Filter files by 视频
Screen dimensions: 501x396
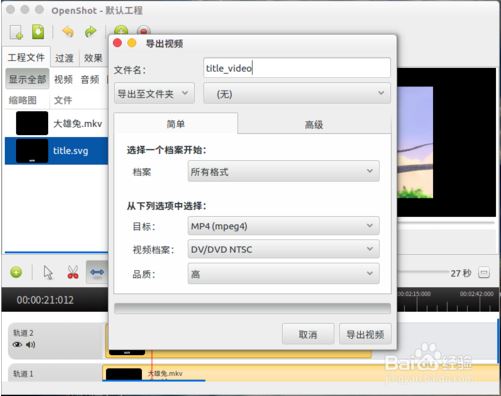click(x=63, y=79)
